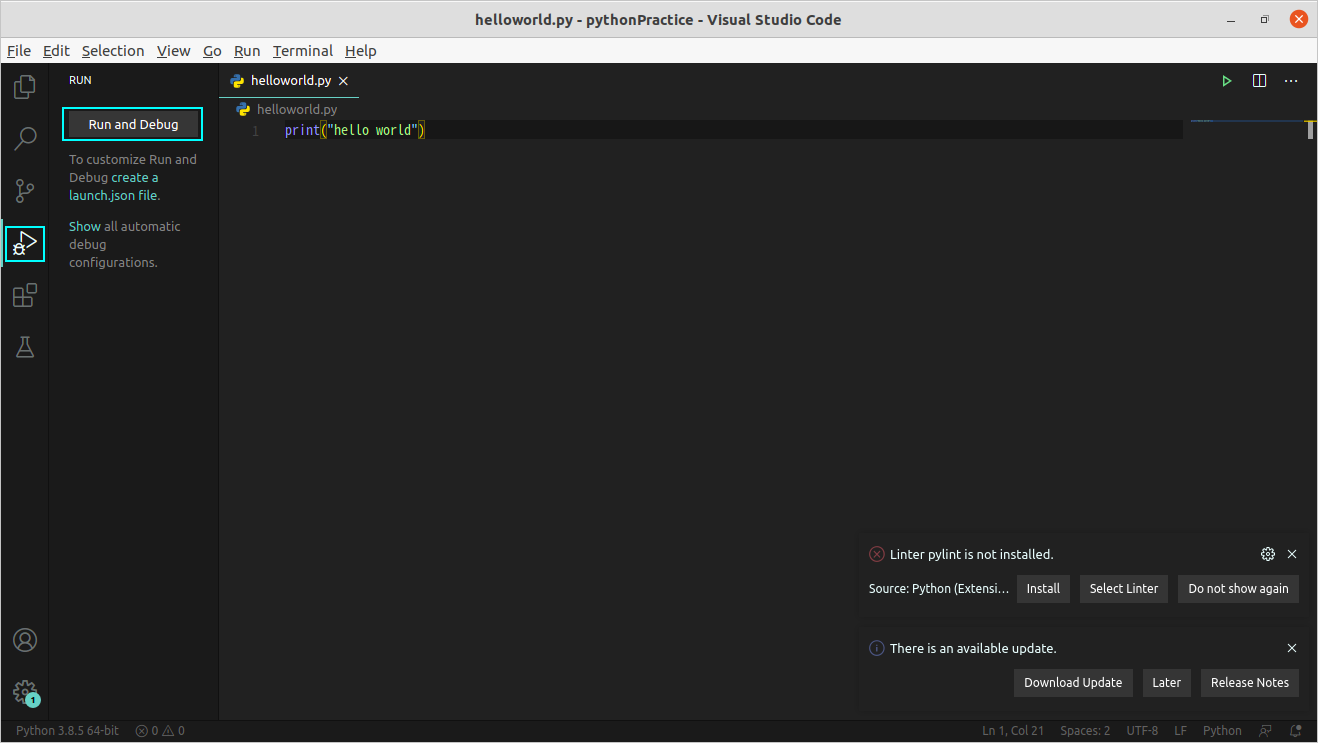Select the helloworld.py editor tab
1318x743 pixels.
pyautogui.click(x=289, y=81)
